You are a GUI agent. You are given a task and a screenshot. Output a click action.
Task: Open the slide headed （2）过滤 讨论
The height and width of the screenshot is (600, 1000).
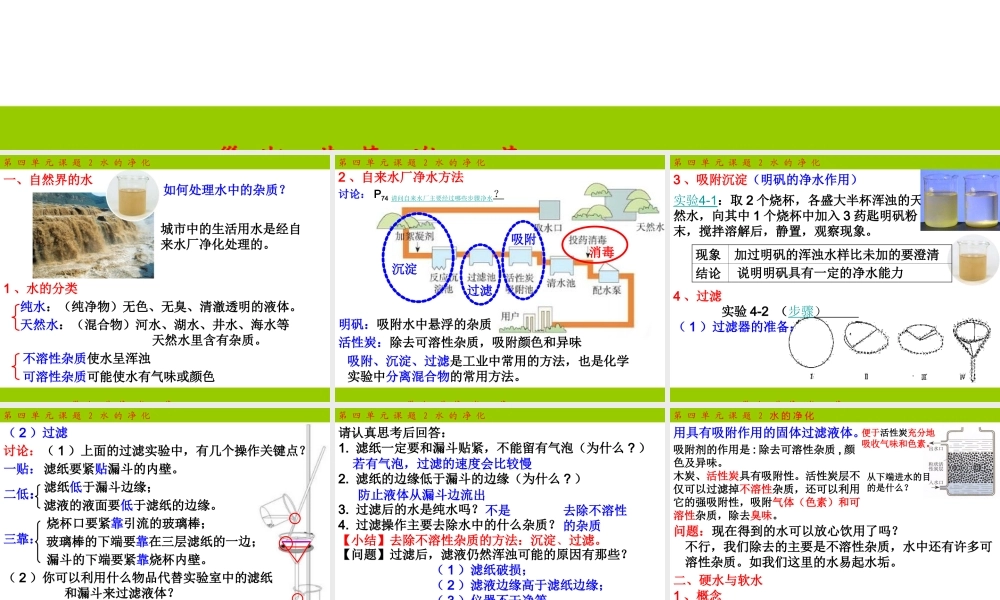[x=165, y=504]
